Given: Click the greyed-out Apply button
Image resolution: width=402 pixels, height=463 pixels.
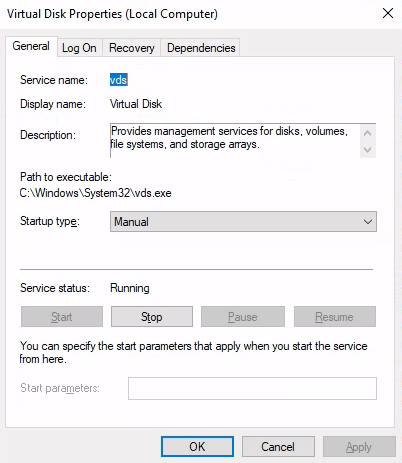Looking at the screenshot, I should pyautogui.click(x=359, y=447).
